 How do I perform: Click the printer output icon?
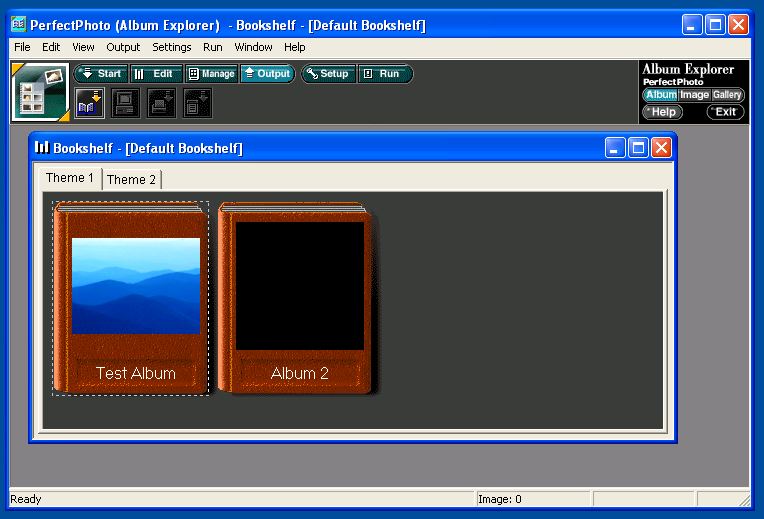(162, 102)
